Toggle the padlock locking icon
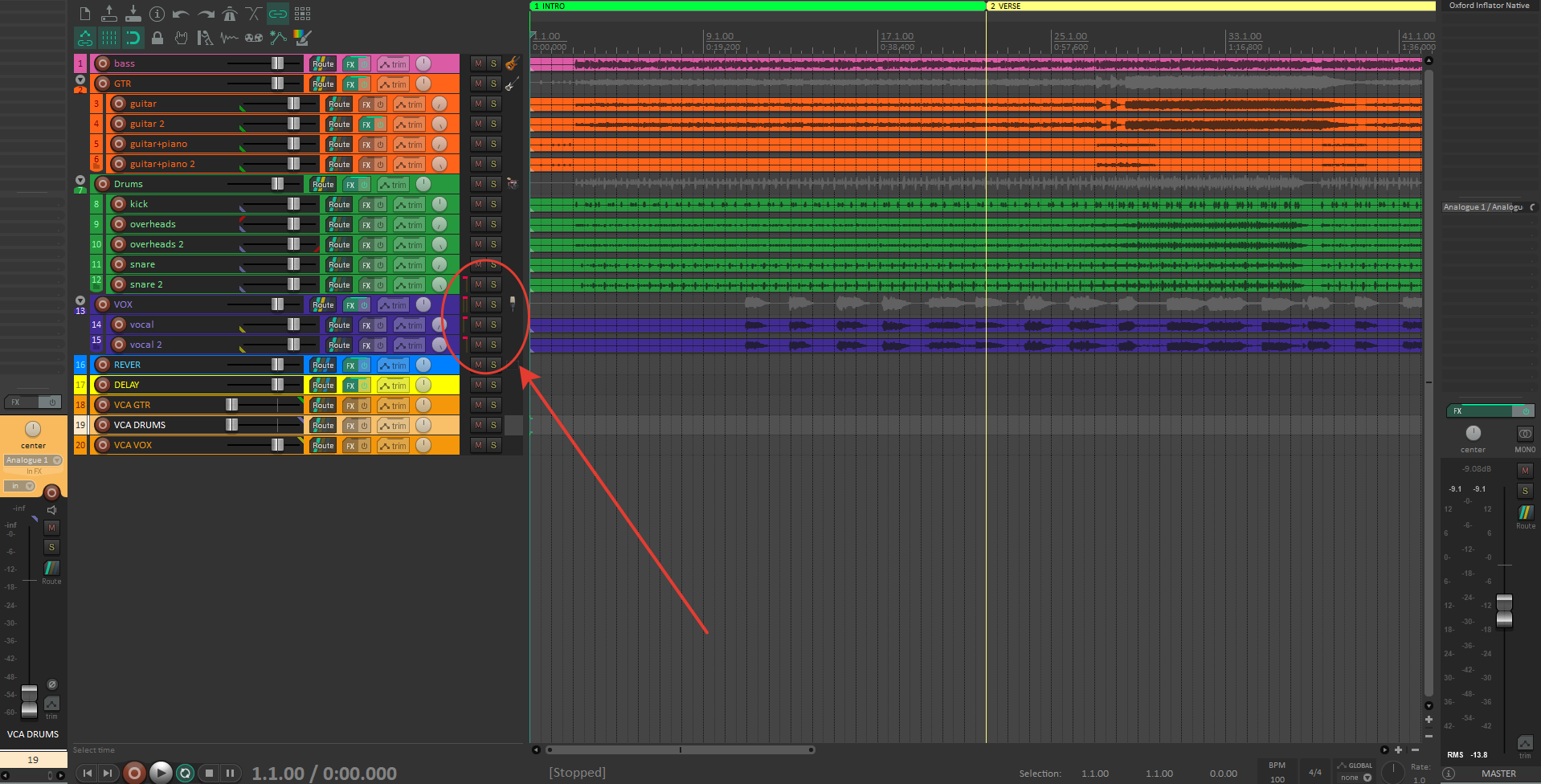This screenshot has height=784, width=1541. (x=157, y=38)
